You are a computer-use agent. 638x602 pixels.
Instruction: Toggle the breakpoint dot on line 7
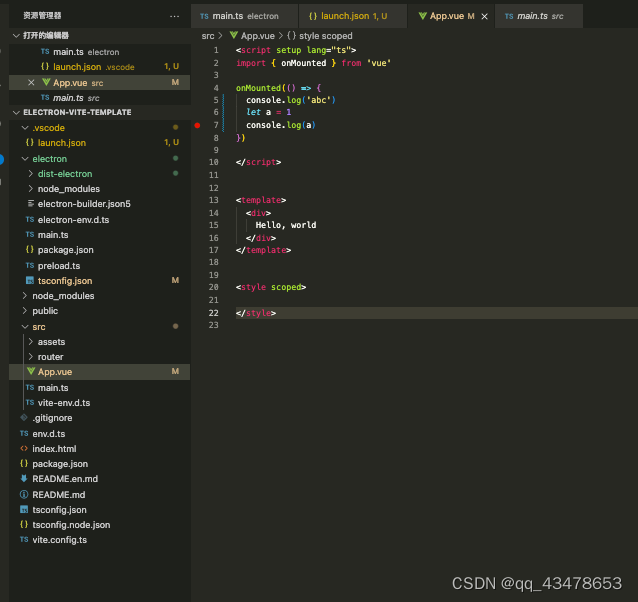click(197, 125)
